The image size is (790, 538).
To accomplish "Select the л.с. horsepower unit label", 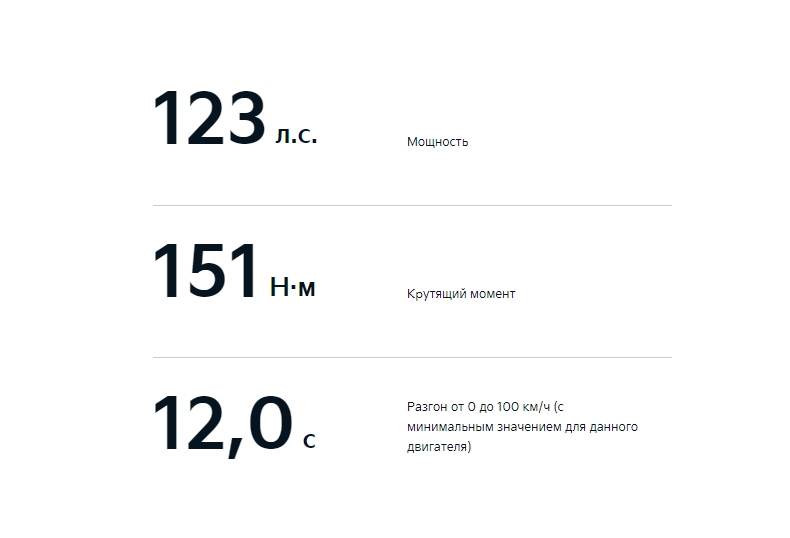I will [296, 135].
